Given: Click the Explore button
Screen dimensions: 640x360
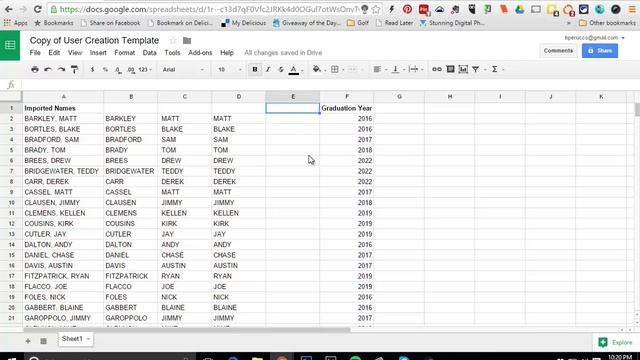Looking at the screenshot, I should coord(616,342).
